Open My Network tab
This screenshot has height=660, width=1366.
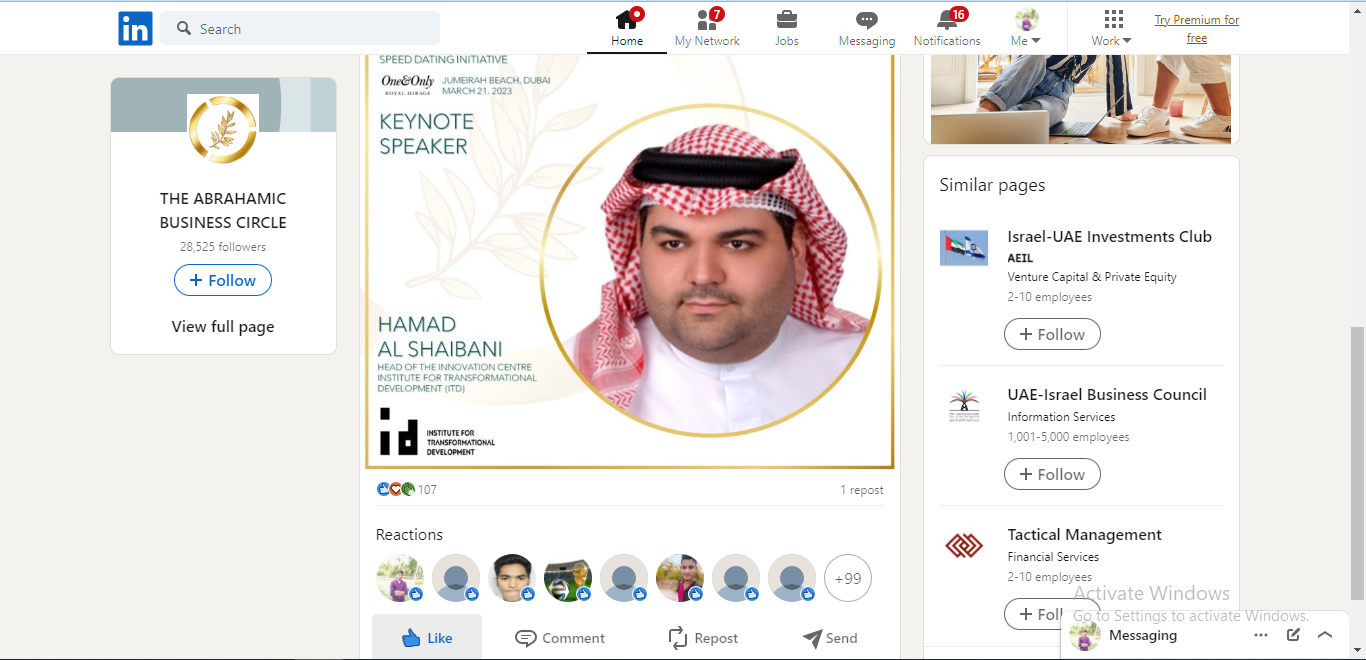707,28
